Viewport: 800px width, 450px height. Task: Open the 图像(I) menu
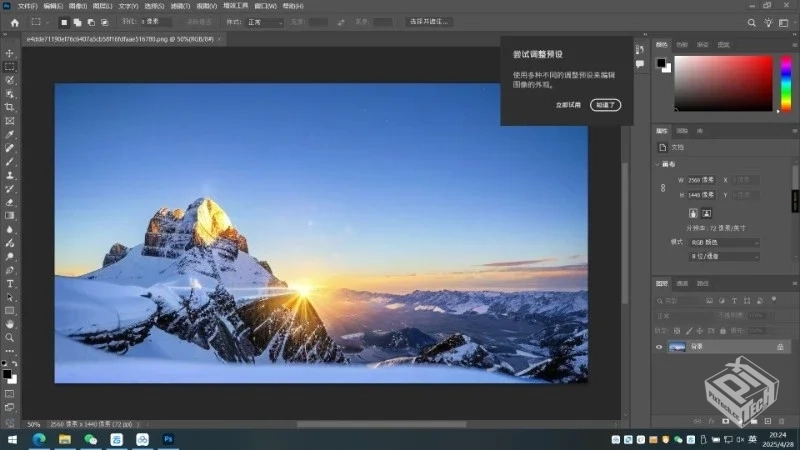click(77, 6)
